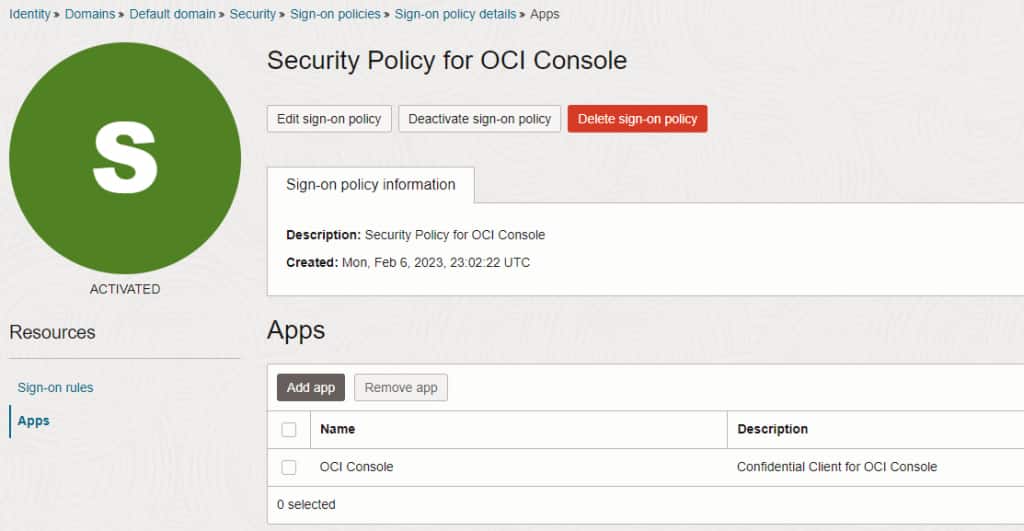Click the Remove app button
Image resolution: width=1024 pixels, height=531 pixels.
click(401, 387)
